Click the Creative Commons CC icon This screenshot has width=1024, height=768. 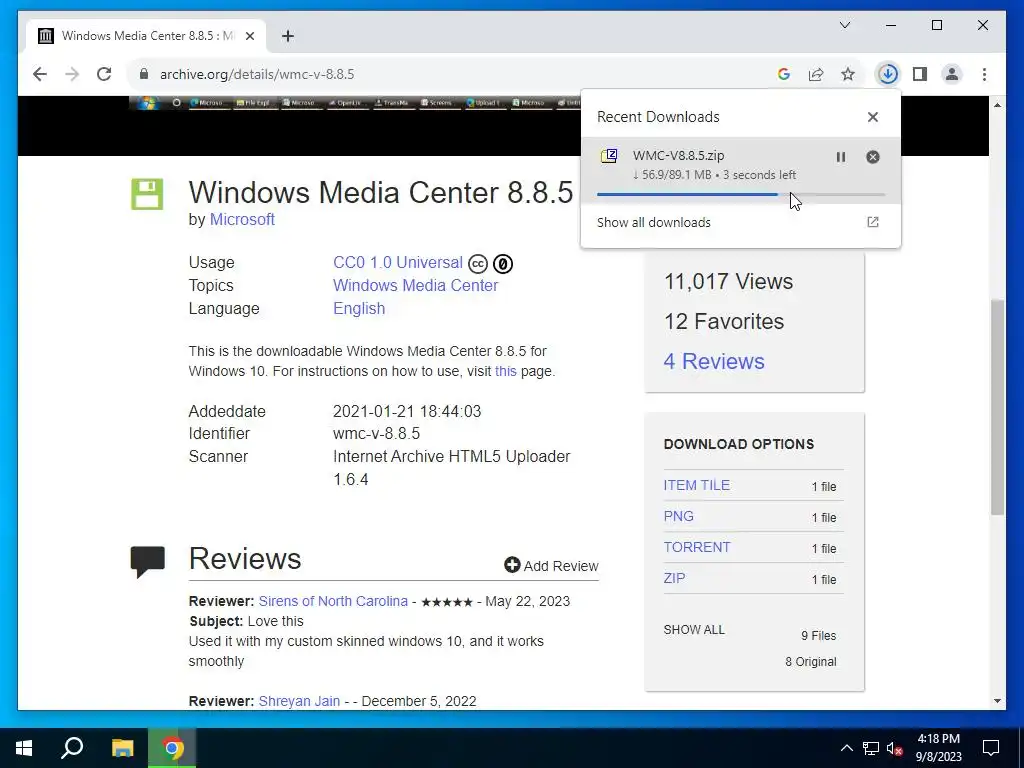click(478, 264)
